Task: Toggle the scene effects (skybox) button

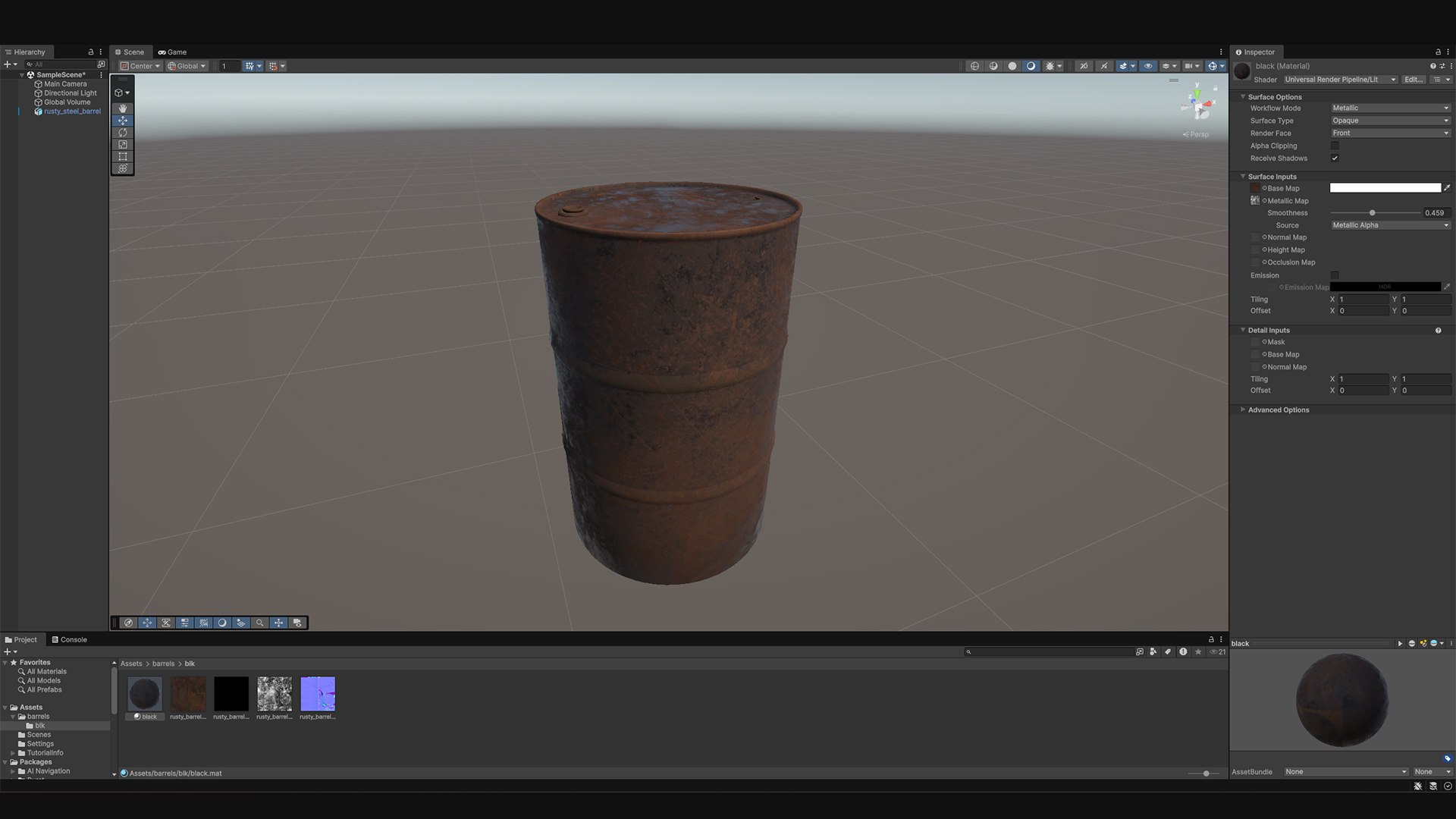Action: click(1124, 66)
